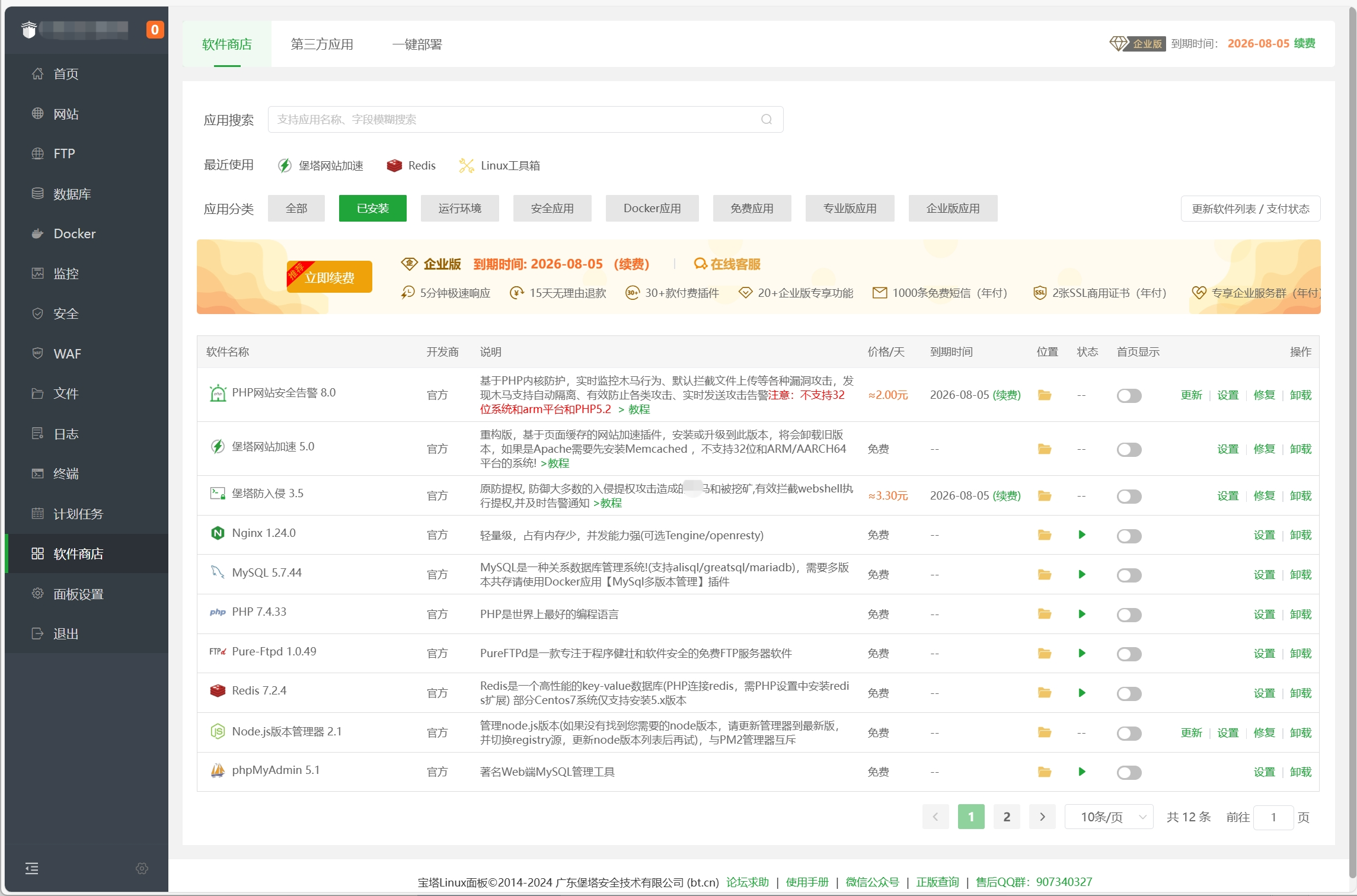
Task: Toggle 首页显示 for Node.js版本管理器 2.1
Action: [1129, 733]
